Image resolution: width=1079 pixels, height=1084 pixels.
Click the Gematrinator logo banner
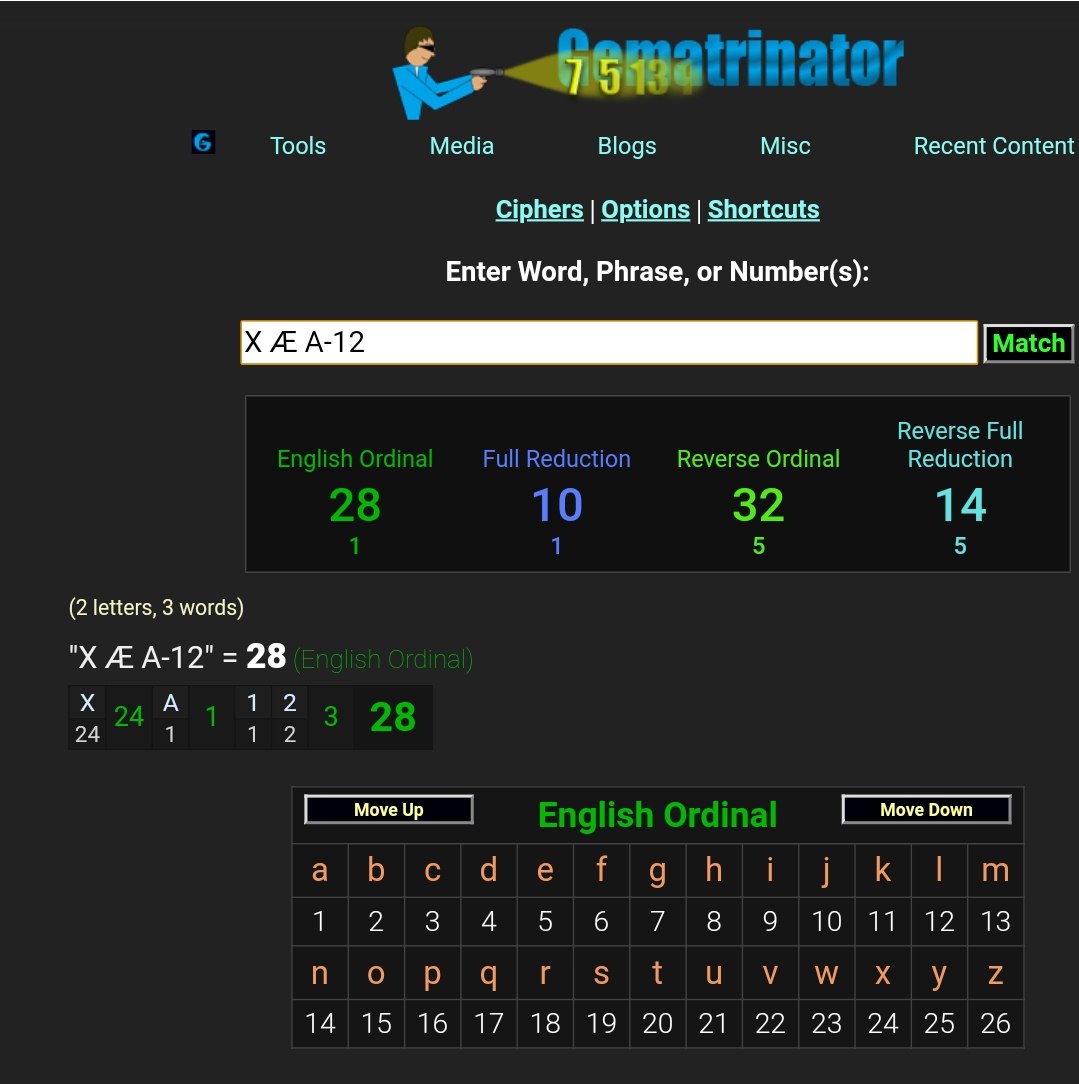coord(647,71)
